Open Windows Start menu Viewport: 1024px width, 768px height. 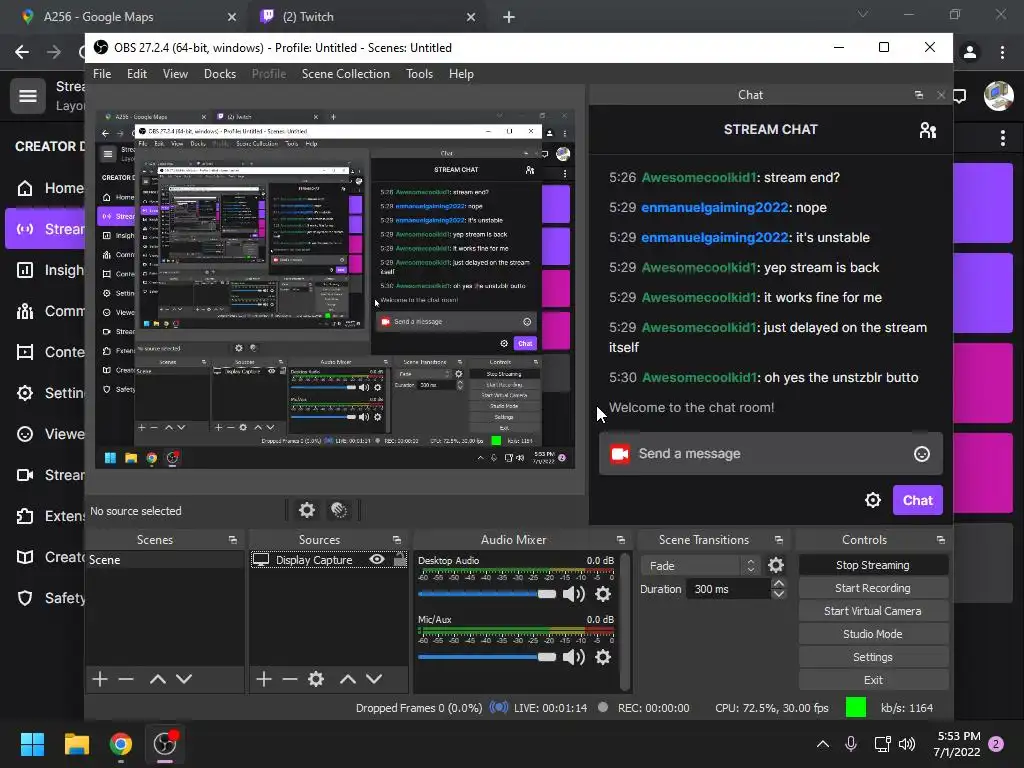32,744
